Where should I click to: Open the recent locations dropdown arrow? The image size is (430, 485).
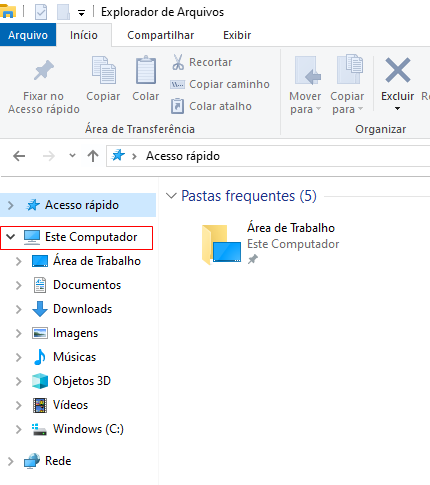click(72, 155)
